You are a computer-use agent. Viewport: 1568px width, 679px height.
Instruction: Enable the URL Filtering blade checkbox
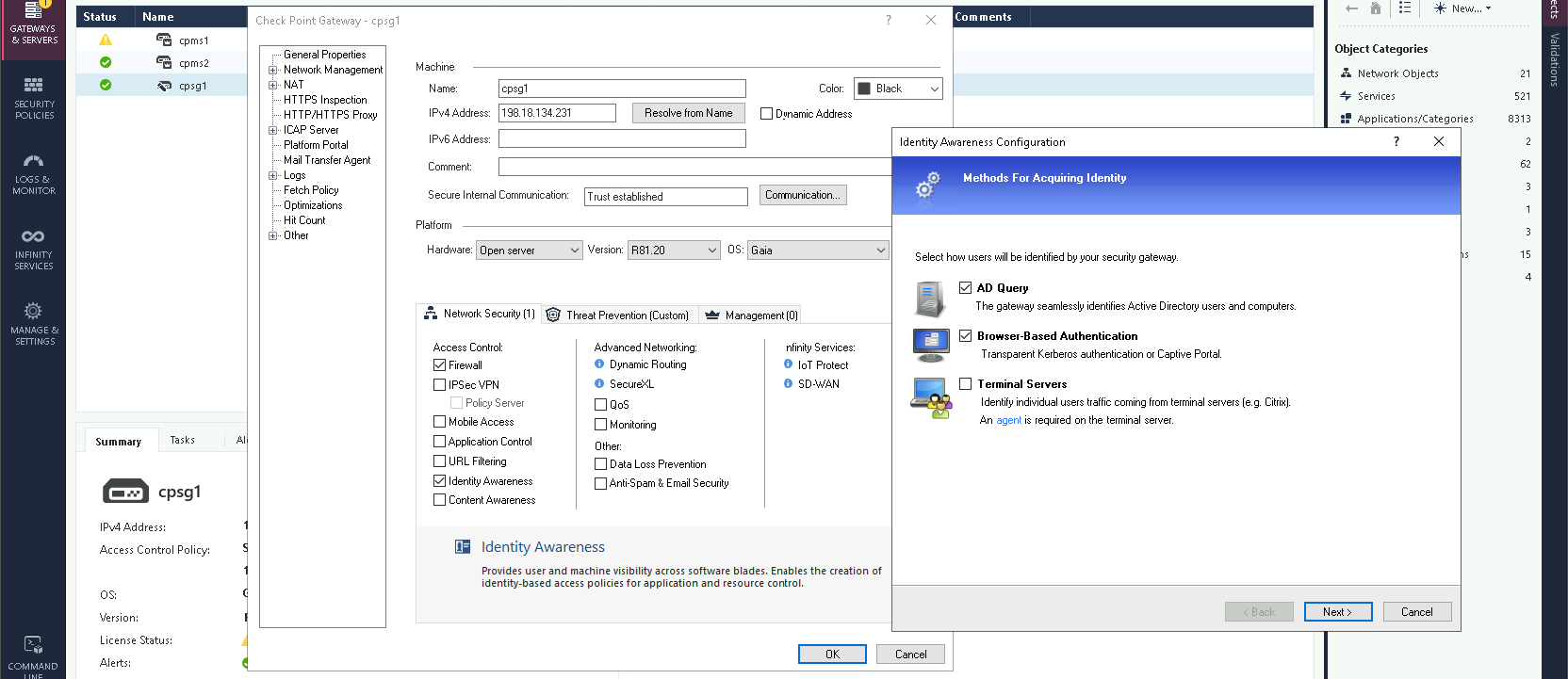pos(439,461)
